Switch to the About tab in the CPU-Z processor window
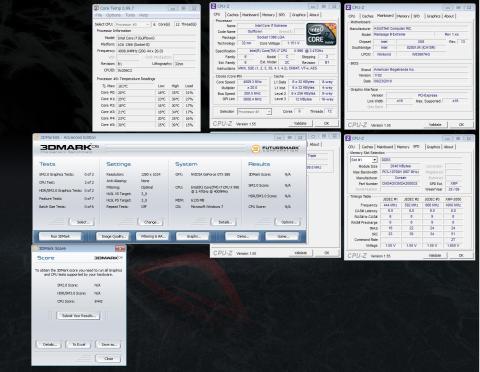The image size is (480, 372). tap(314, 15)
